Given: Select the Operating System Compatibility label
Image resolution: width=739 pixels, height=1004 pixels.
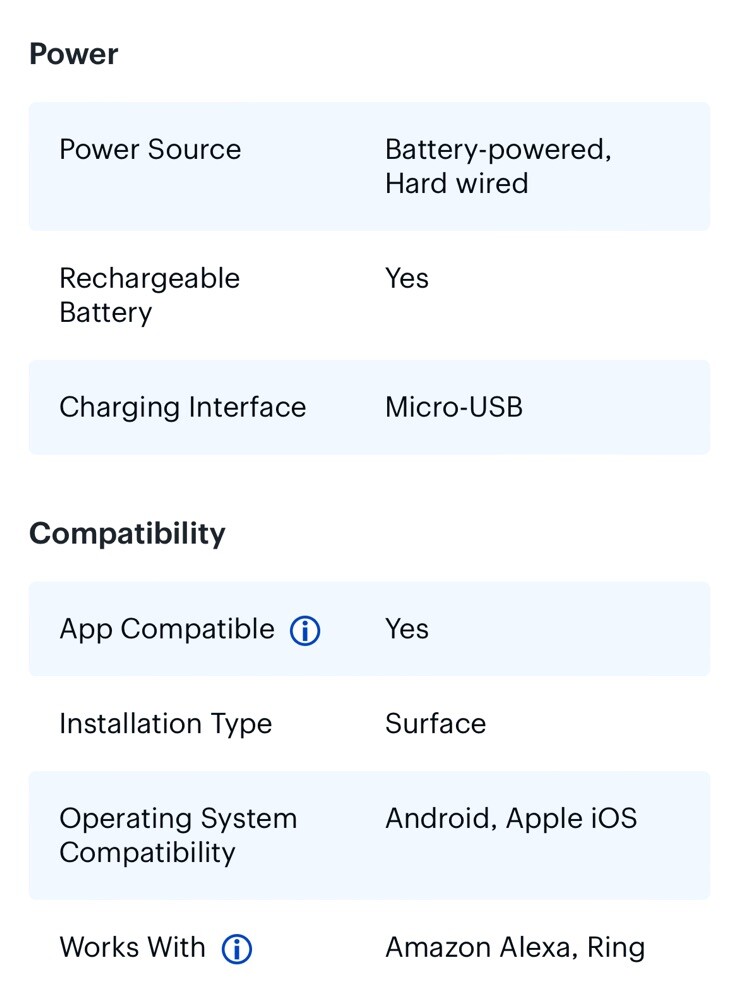Looking at the screenshot, I should click(x=178, y=835).
